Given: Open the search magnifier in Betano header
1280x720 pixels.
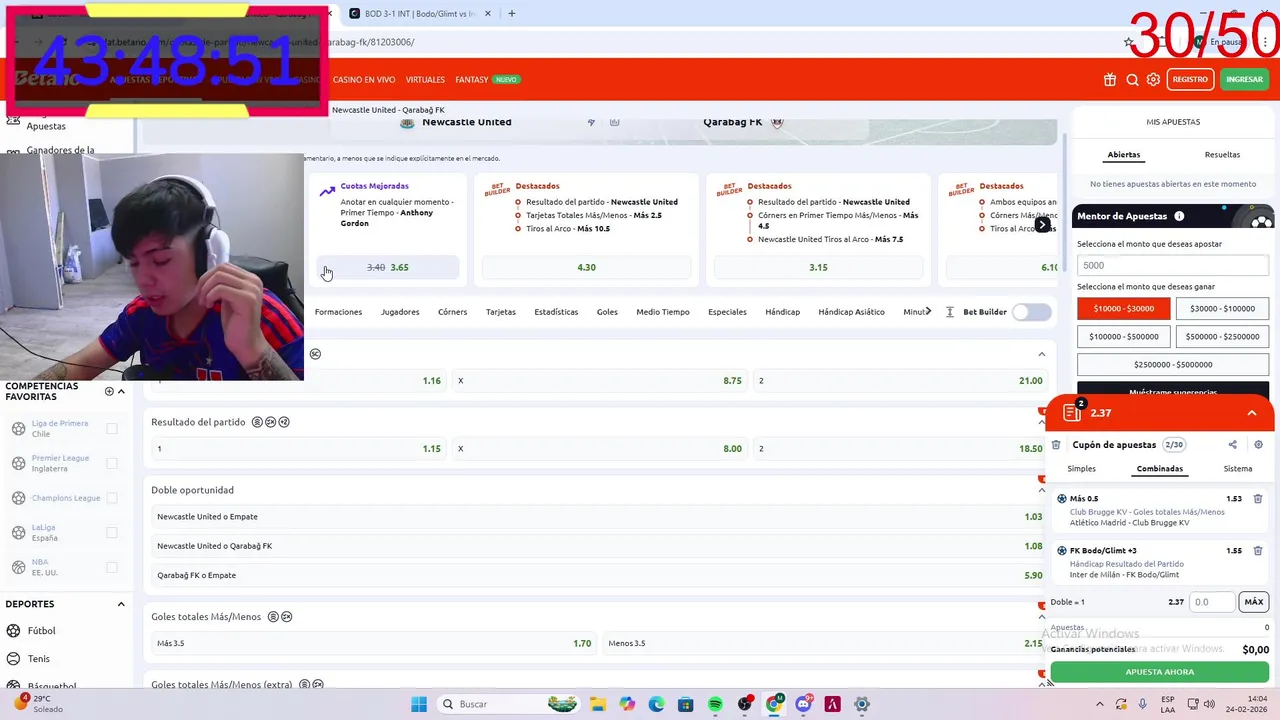Looking at the screenshot, I should coord(1132,80).
